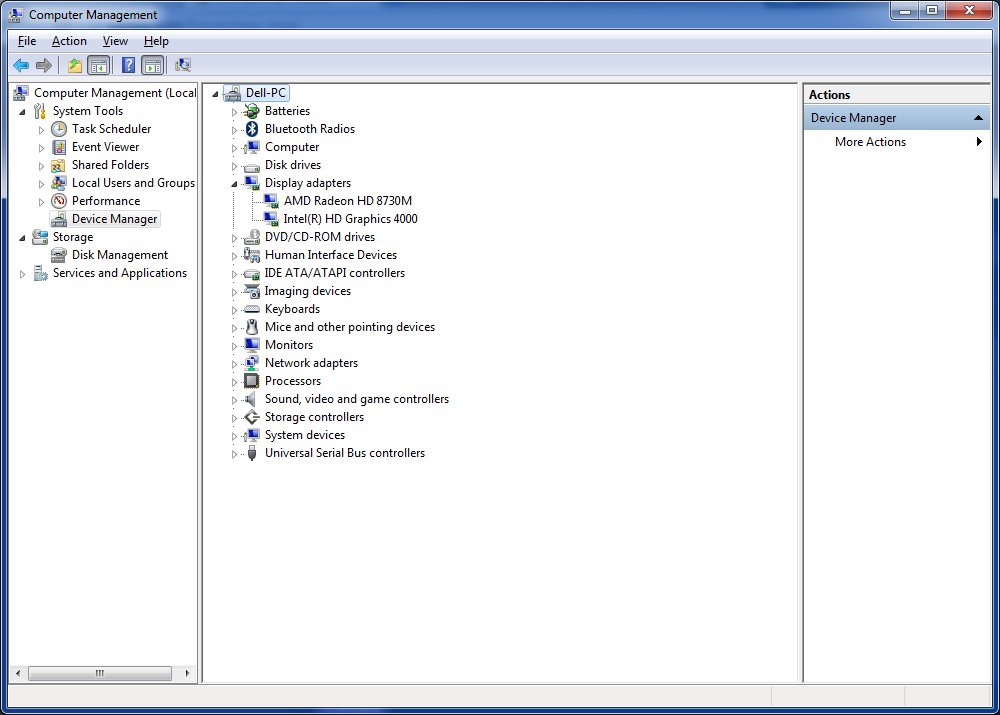Close the Computer Management window

pyautogui.click(x=969, y=10)
